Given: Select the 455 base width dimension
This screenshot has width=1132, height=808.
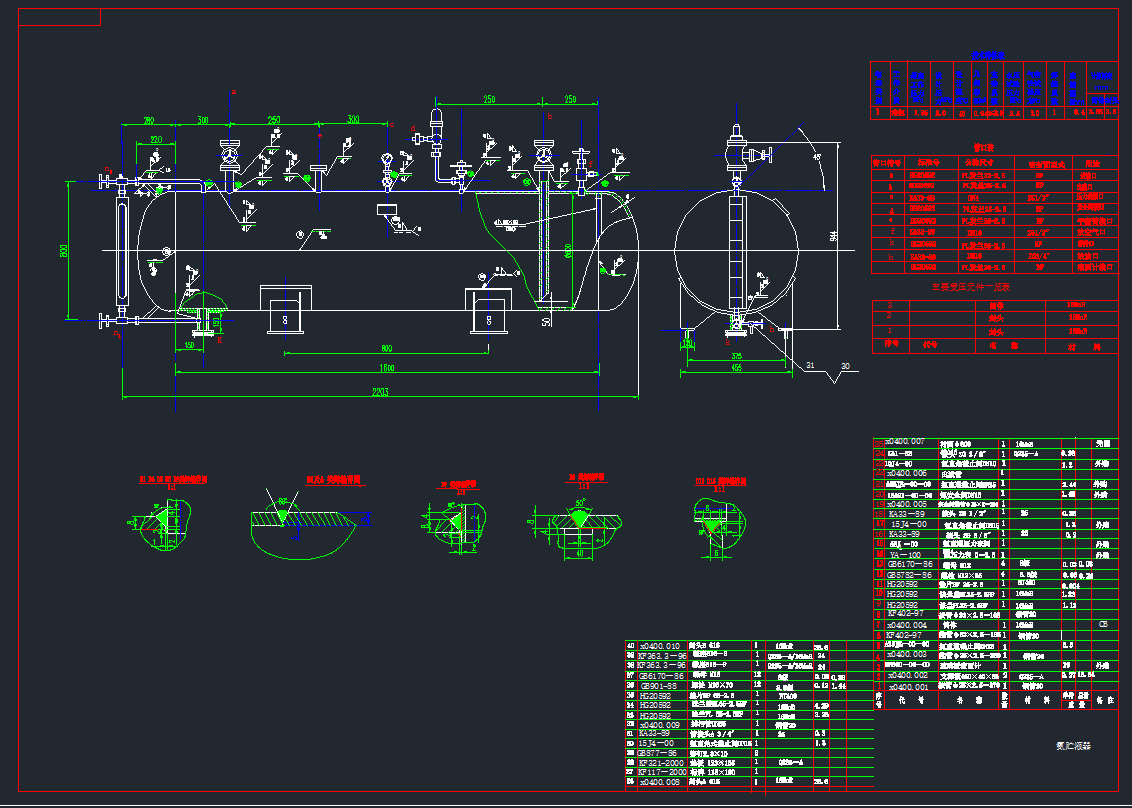Looking at the screenshot, I should (x=735, y=369).
